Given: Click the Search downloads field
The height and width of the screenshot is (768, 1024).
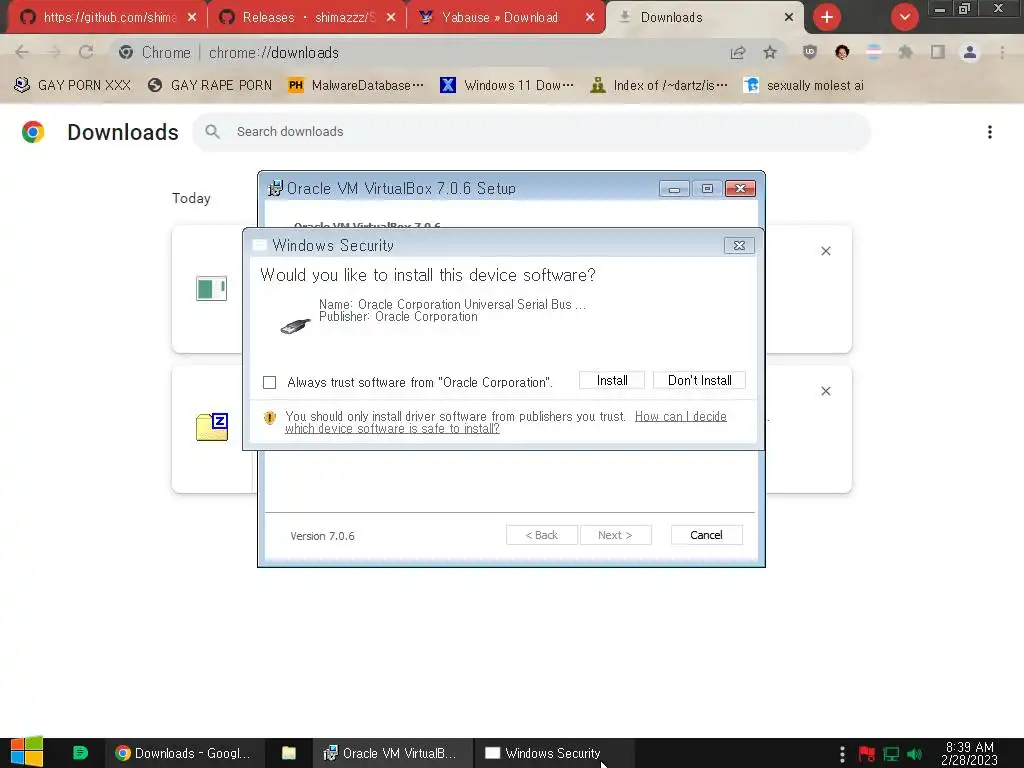Looking at the screenshot, I should (531, 132).
